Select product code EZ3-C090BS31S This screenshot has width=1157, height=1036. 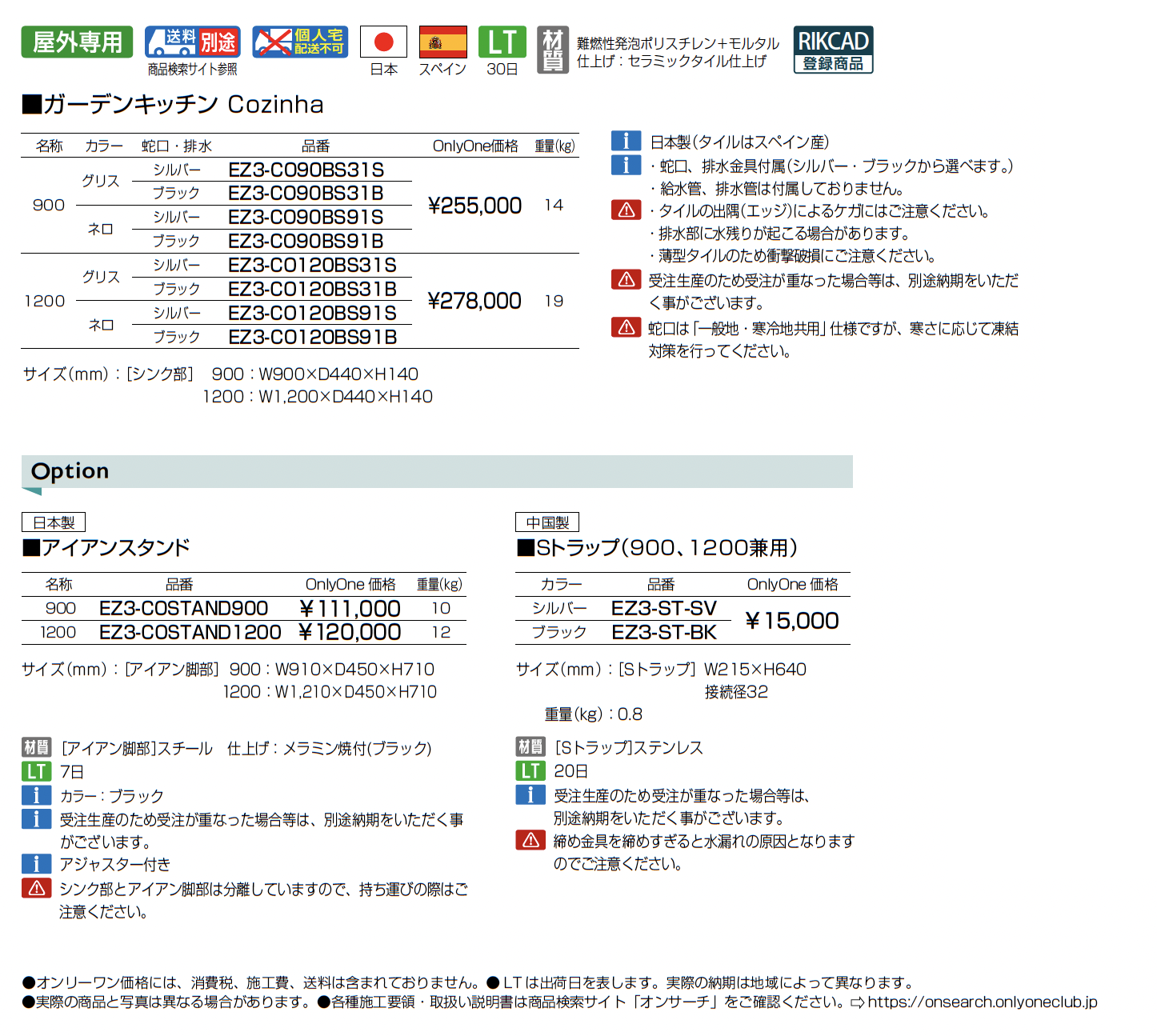pyautogui.click(x=306, y=170)
